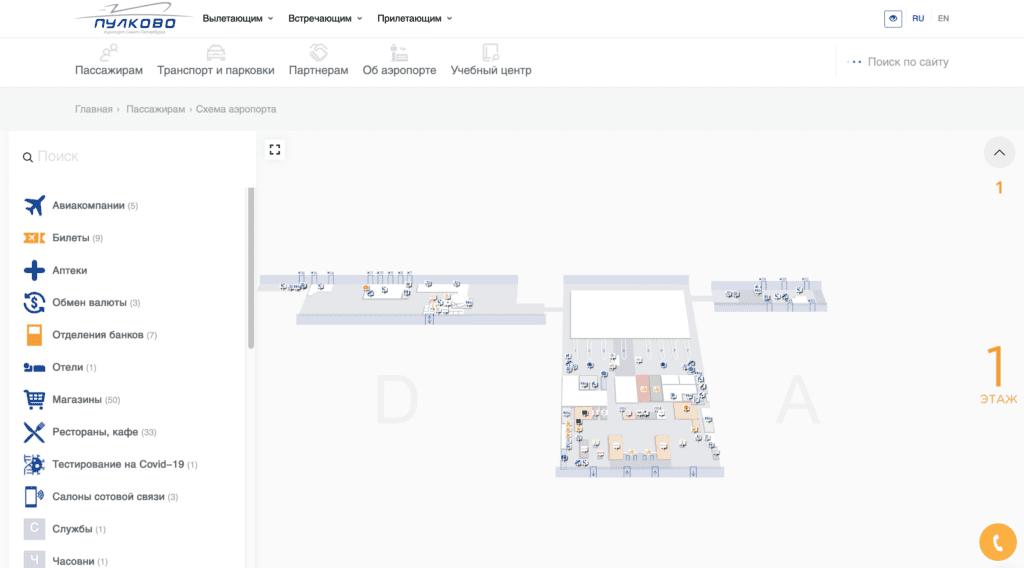Go up one floor with chevron arrow
Viewport: 1024px width, 568px height.
999,153
